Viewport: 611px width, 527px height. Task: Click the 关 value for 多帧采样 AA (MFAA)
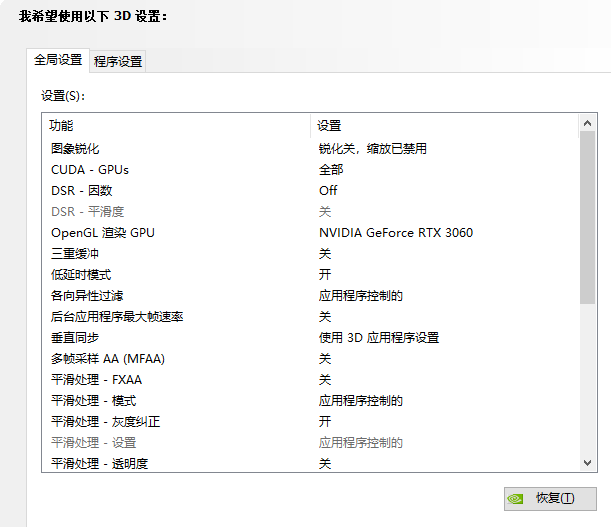tap(325, 359)
